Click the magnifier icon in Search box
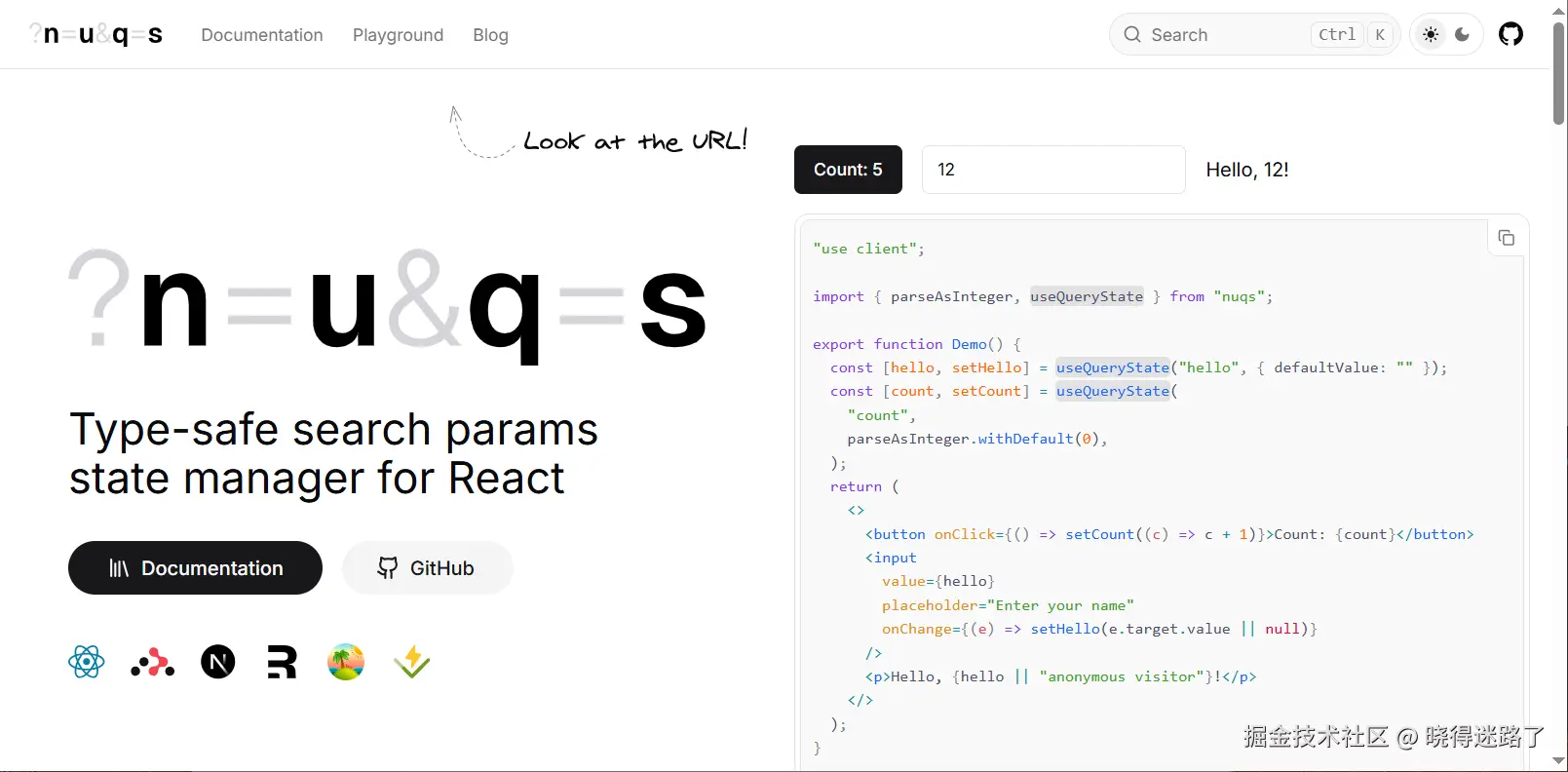This screenshot has height=772, width=1568. [x=1131, y=35]
